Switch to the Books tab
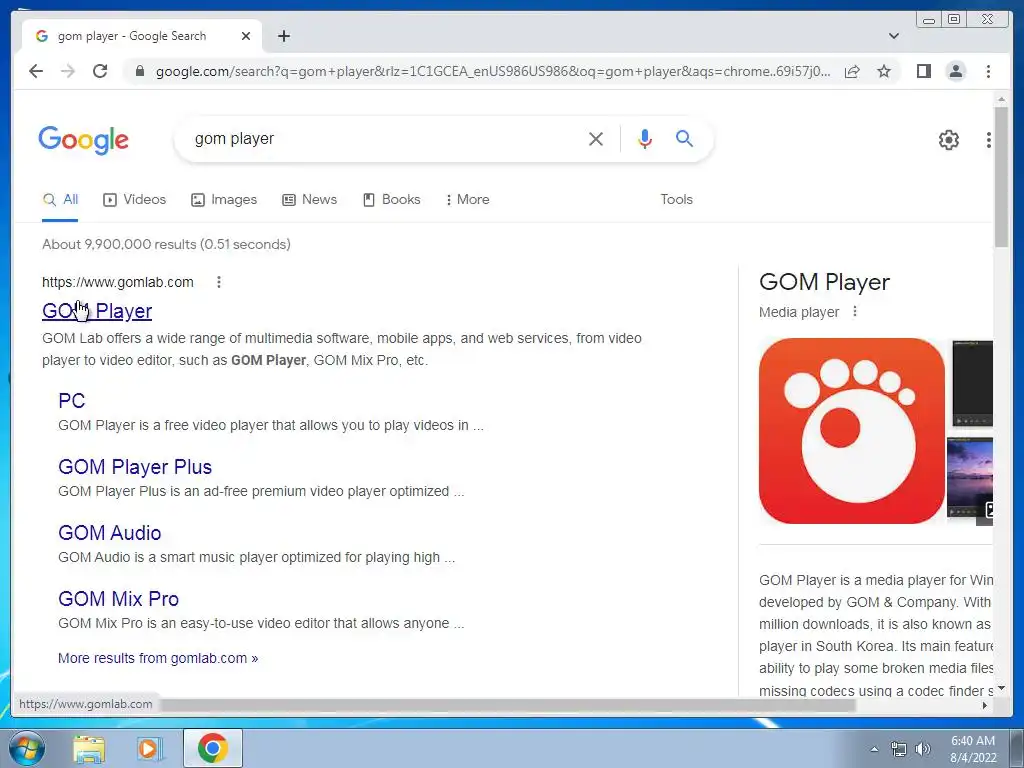 point(391,200)
